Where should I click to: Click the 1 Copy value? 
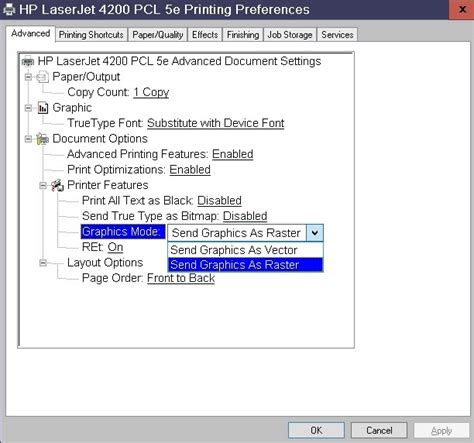tap(151, 92)
